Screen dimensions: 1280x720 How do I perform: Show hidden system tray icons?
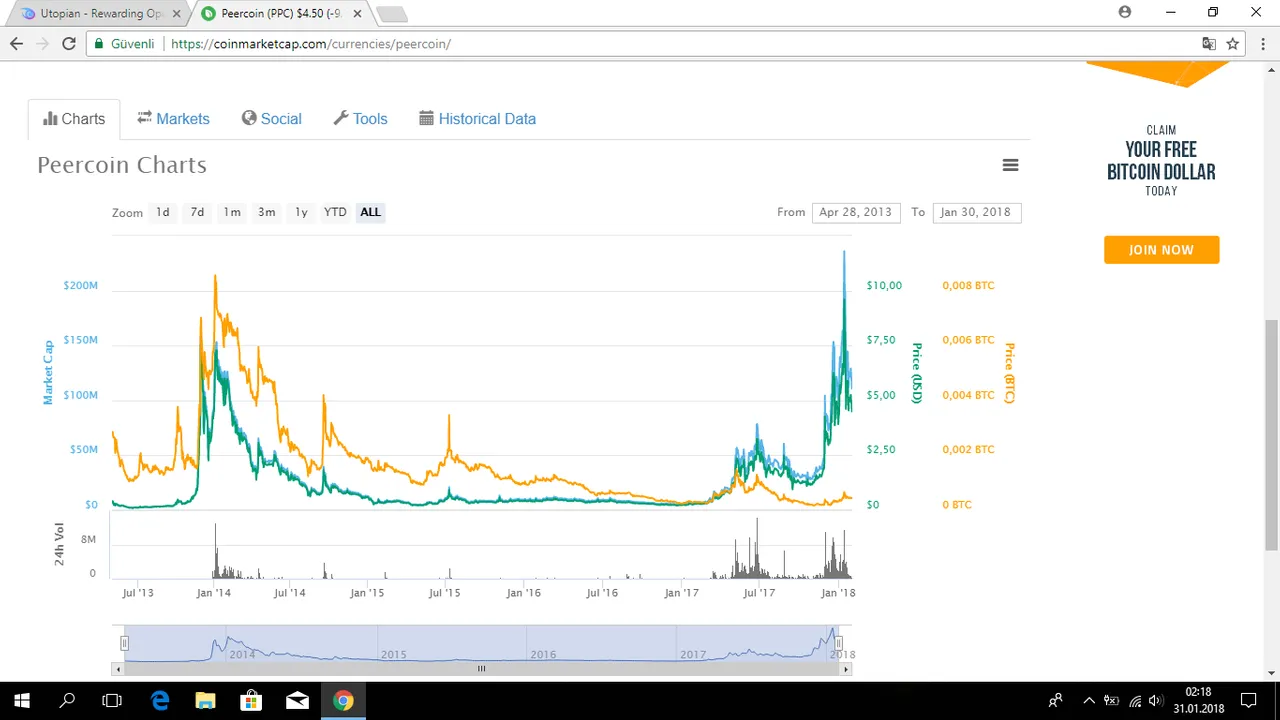click(1088, 701)
